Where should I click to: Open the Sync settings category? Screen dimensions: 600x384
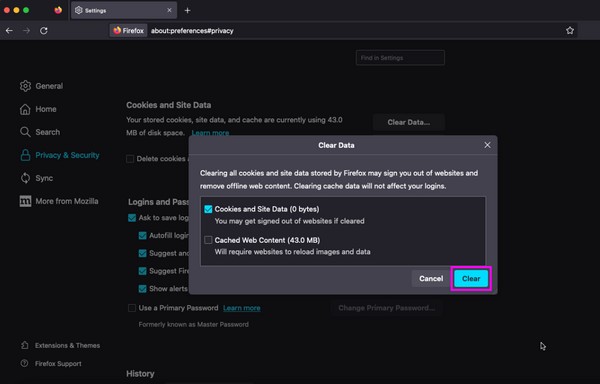[36, 178]
